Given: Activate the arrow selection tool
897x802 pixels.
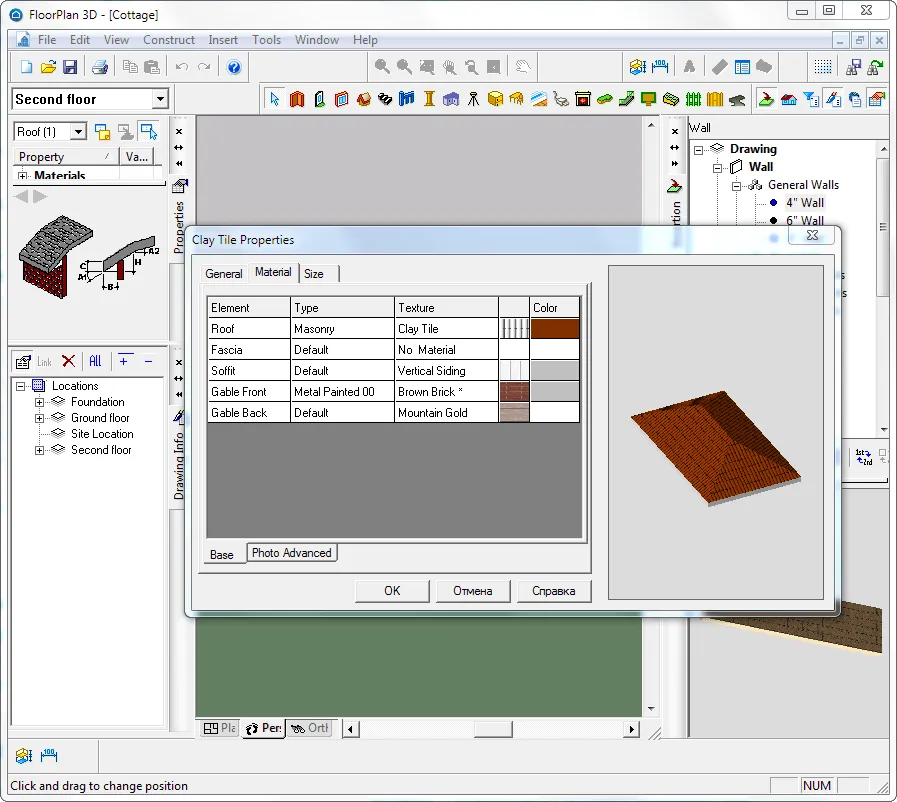Looking at the screenshot, I should click(275, 99).
